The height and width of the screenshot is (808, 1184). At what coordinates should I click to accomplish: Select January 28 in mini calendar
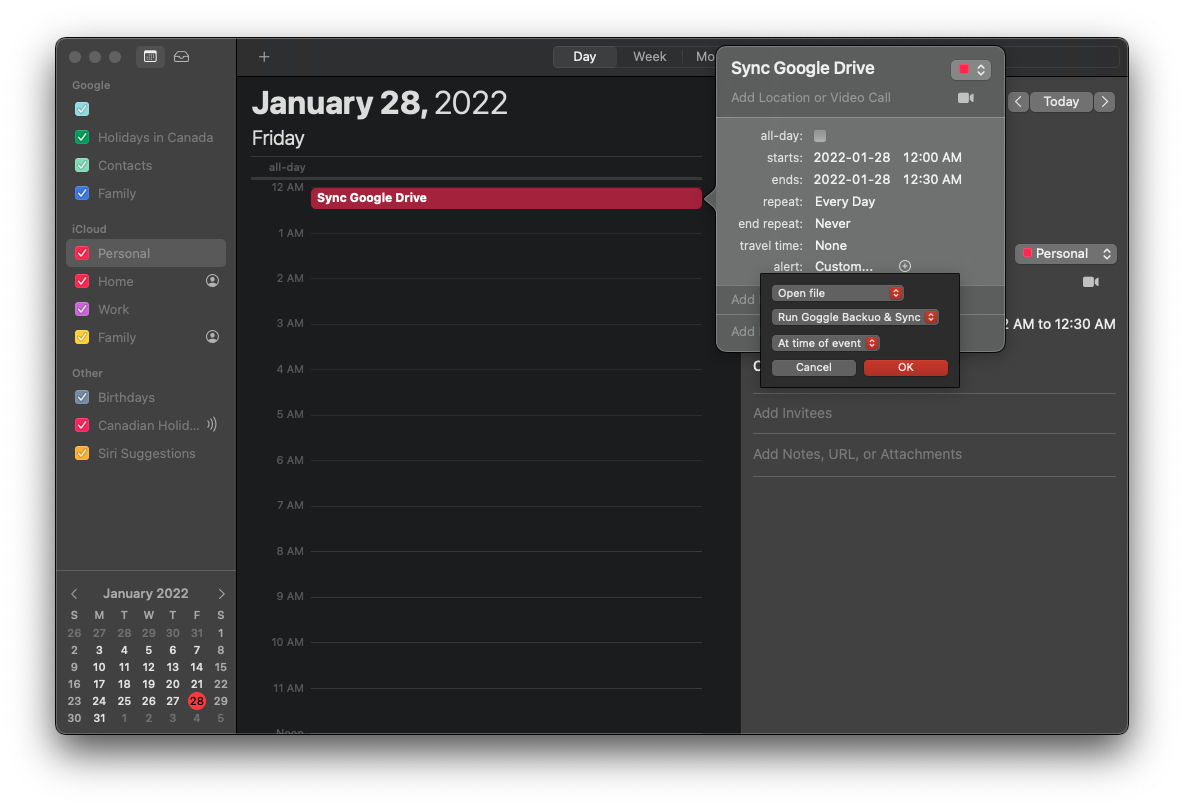196,701
